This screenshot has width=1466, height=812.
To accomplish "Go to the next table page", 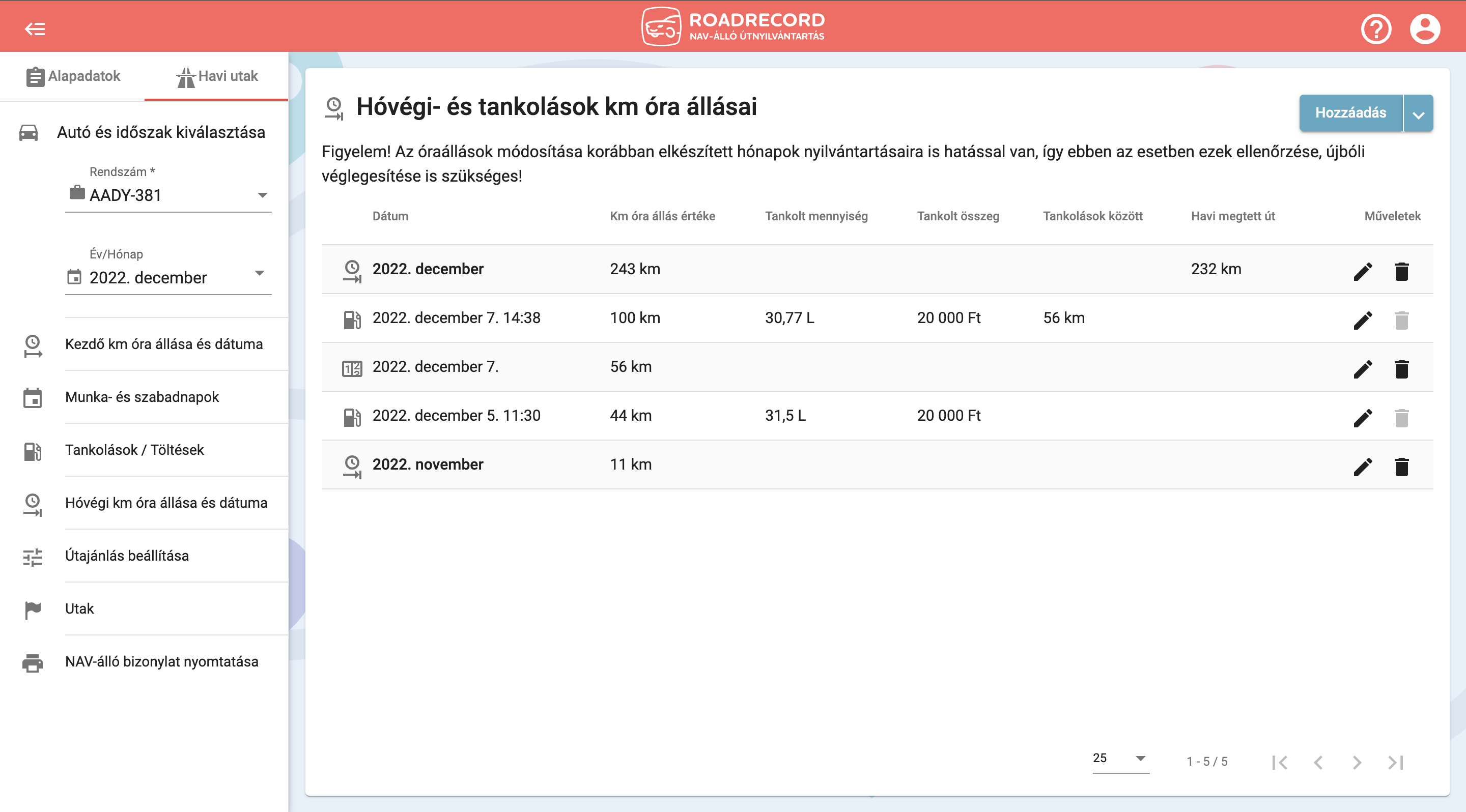I will (x=1357, y=762).
